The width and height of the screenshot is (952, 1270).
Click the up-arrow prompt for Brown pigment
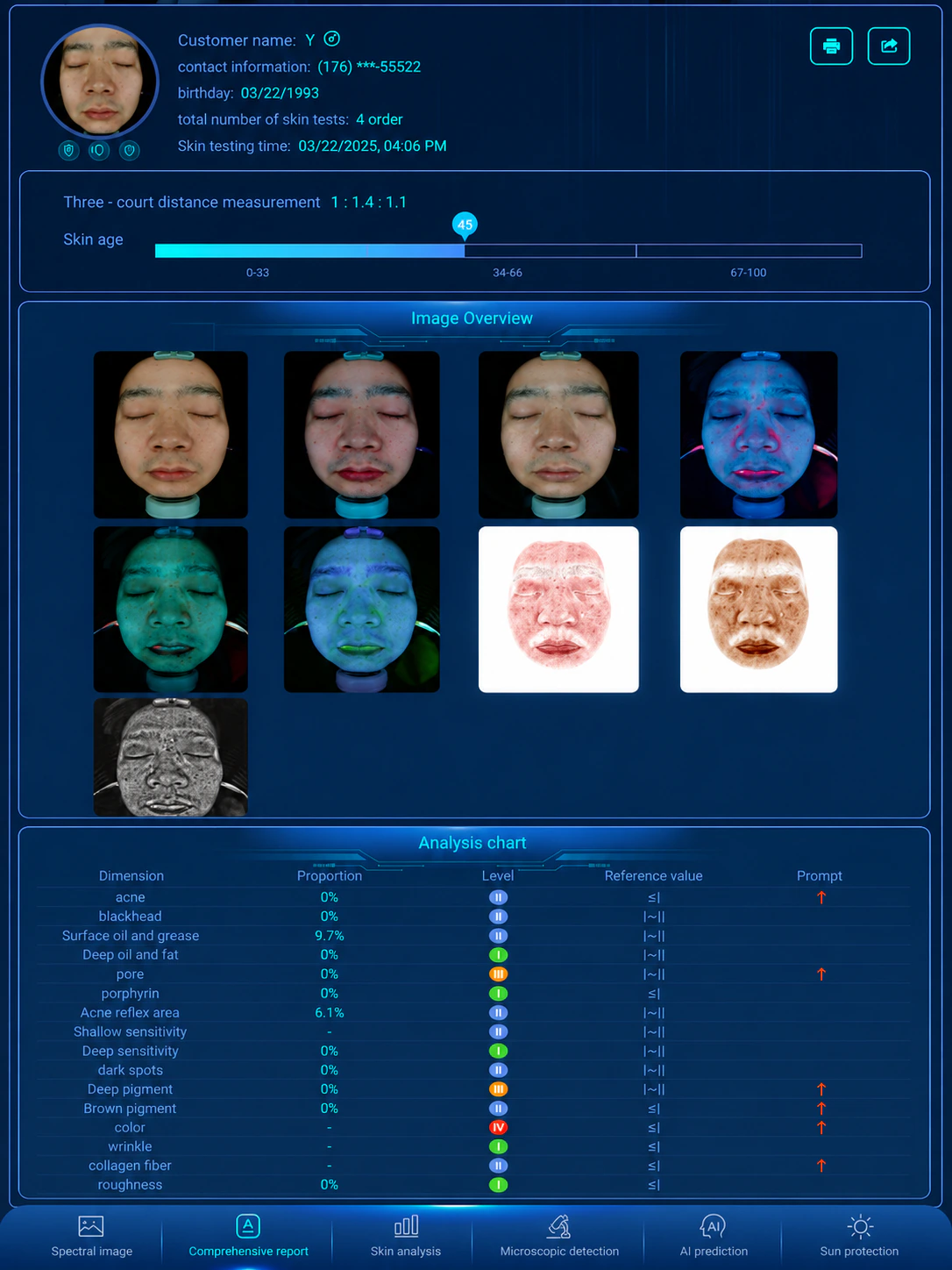(821, 1109)
